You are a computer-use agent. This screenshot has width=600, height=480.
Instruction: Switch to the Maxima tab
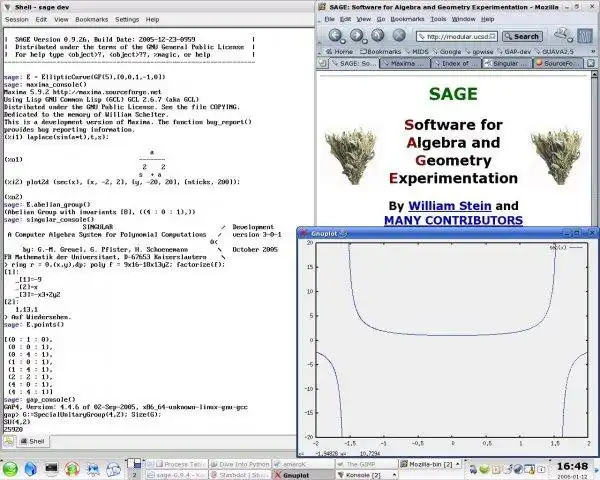tap(405, 64)
